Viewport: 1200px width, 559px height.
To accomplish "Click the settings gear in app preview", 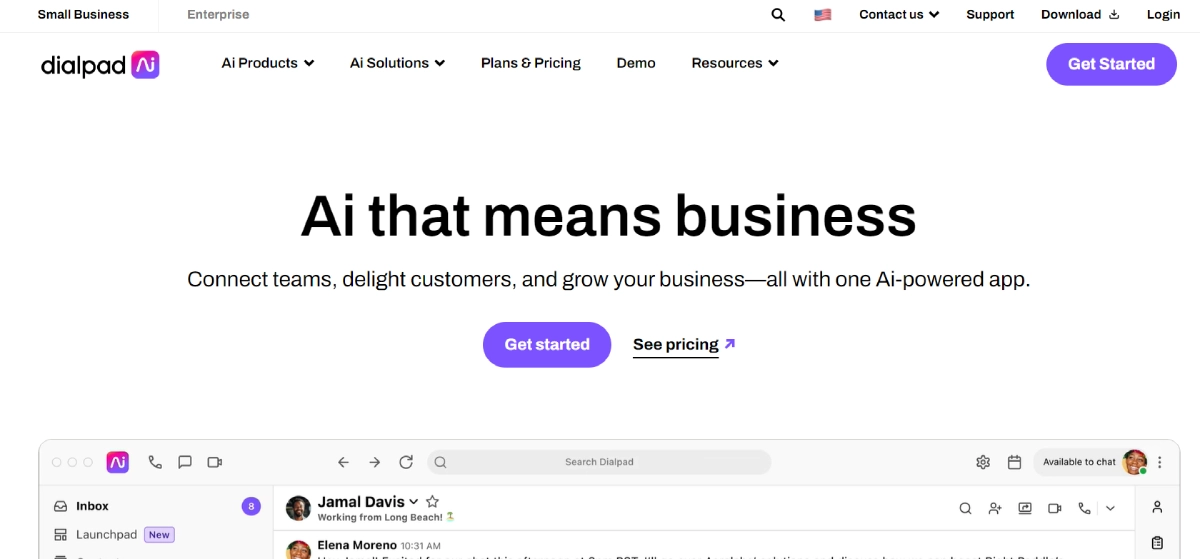I will click(x=983, y=462).
